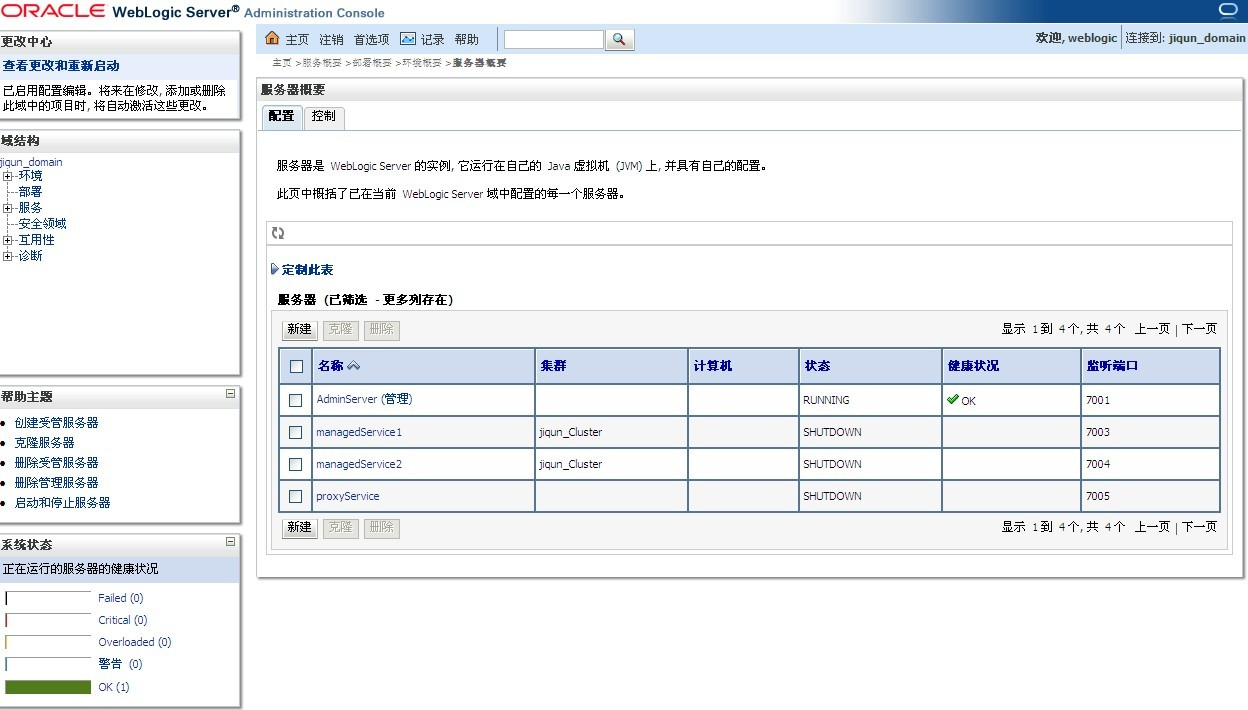Toggle the select-all checkbox in table header
The image size is (1248, 710).
click(x=296, y=366)
